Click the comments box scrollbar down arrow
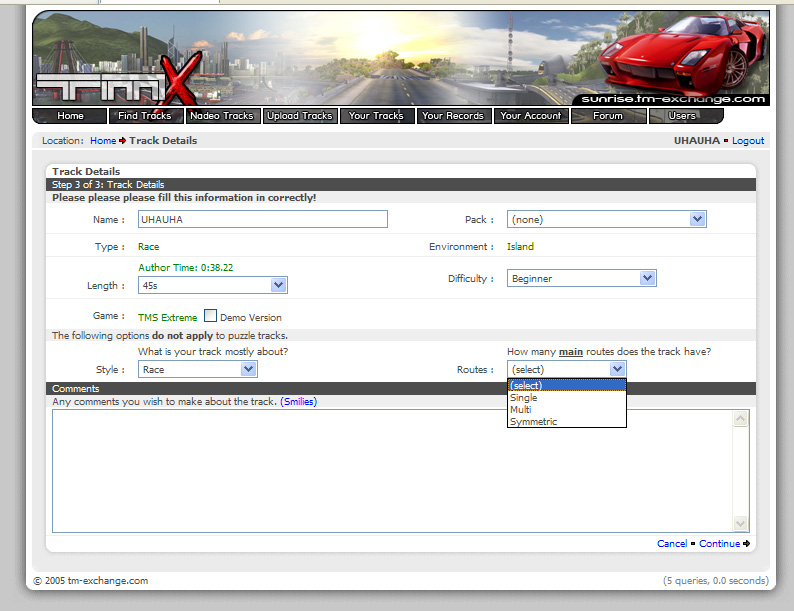Screen dimensions: 794x611 point(740,523)
